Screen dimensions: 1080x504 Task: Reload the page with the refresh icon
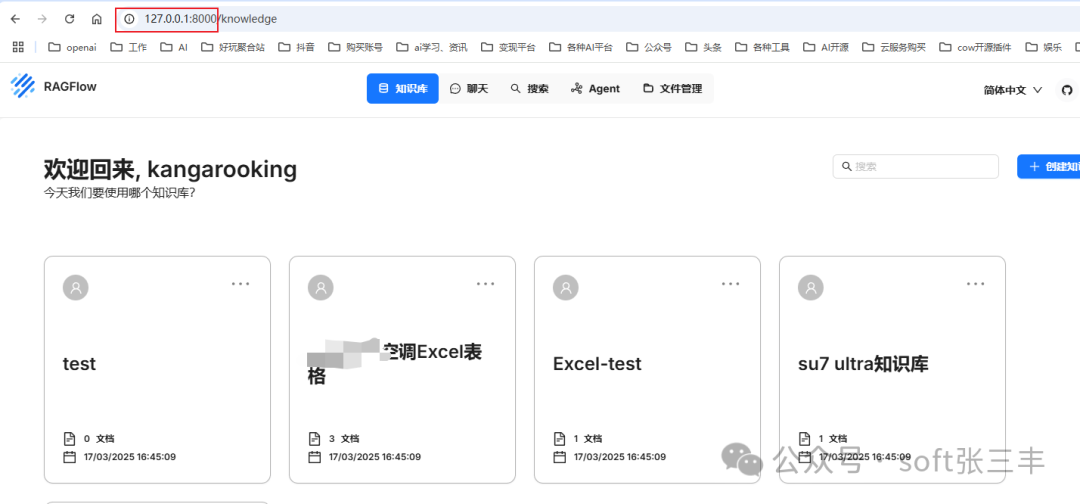pyautogui.click(x=70, y=19)
